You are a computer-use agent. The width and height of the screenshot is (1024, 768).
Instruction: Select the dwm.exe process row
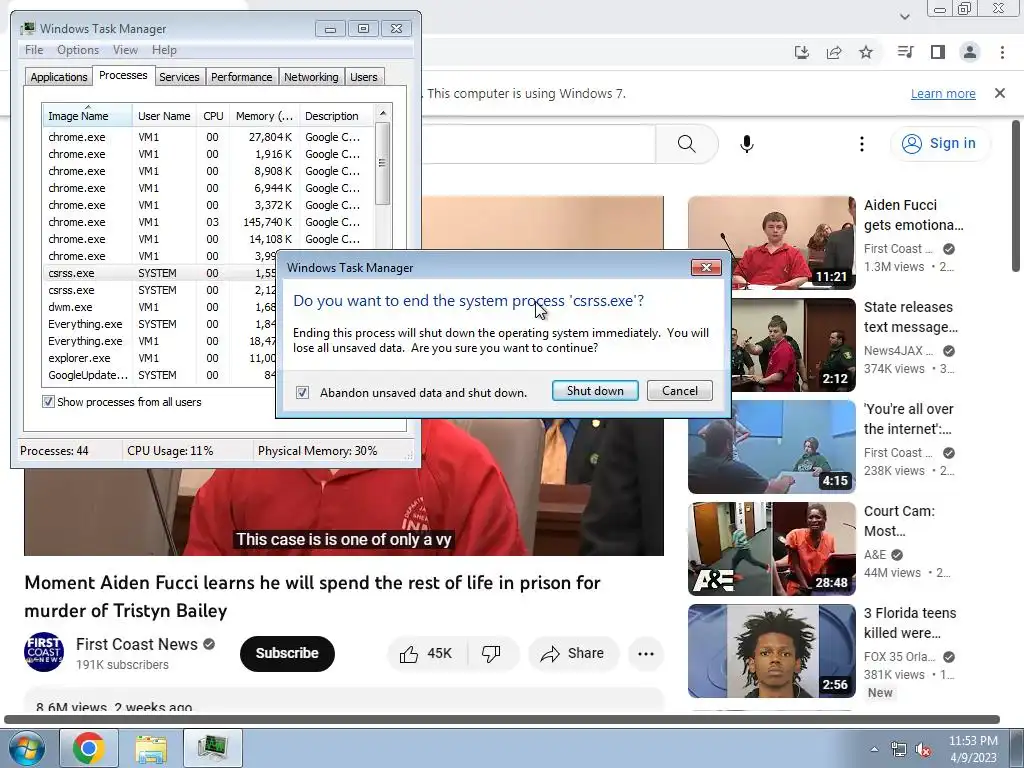pyautogui.click(x=159, y=307)
